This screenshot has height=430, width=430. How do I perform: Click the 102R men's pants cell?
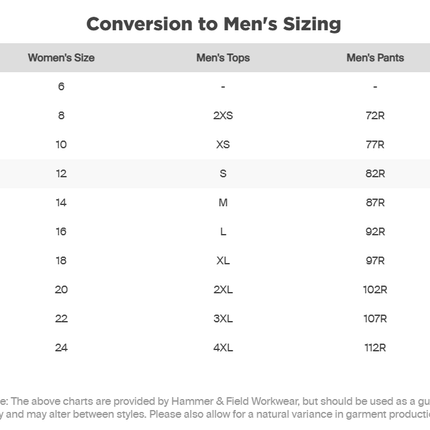point(375,290)
